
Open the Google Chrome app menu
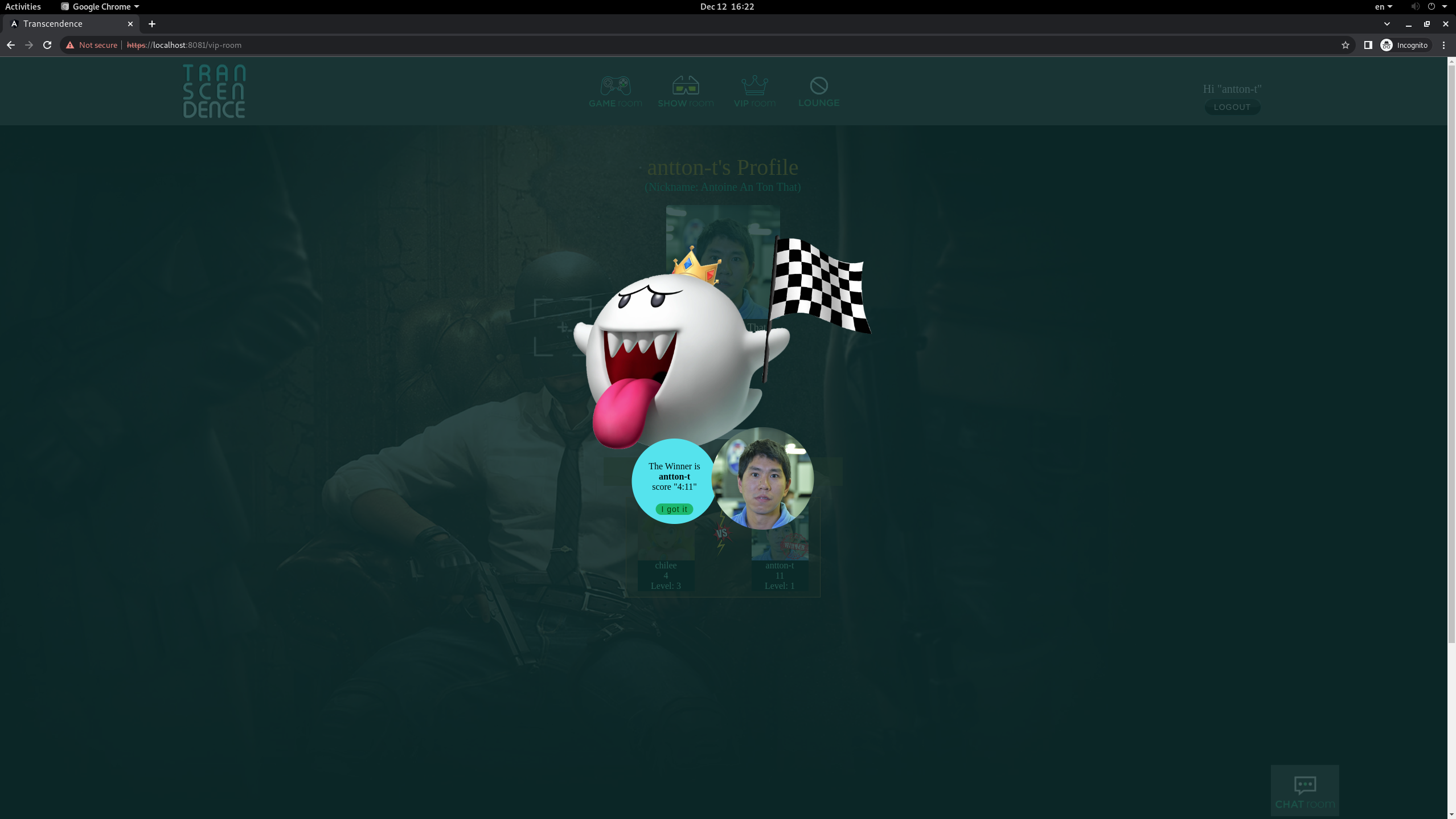click(x=100, y=7)
